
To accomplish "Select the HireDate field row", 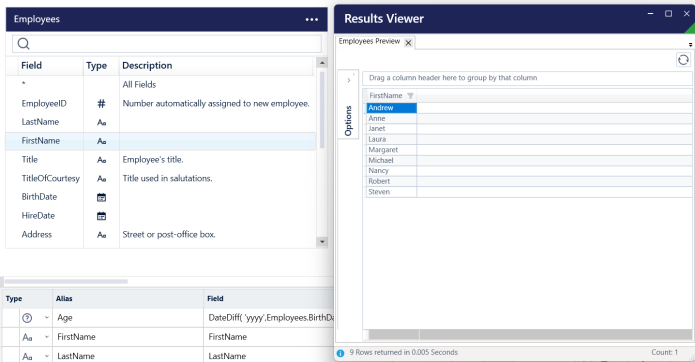I will click(160, 216).
